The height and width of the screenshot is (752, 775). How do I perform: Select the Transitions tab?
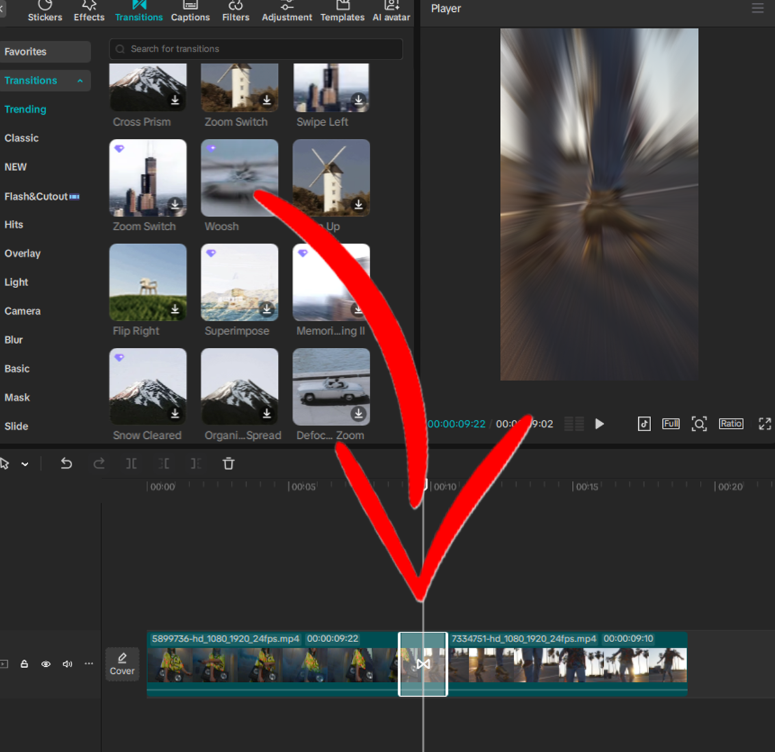pos(138,11)
